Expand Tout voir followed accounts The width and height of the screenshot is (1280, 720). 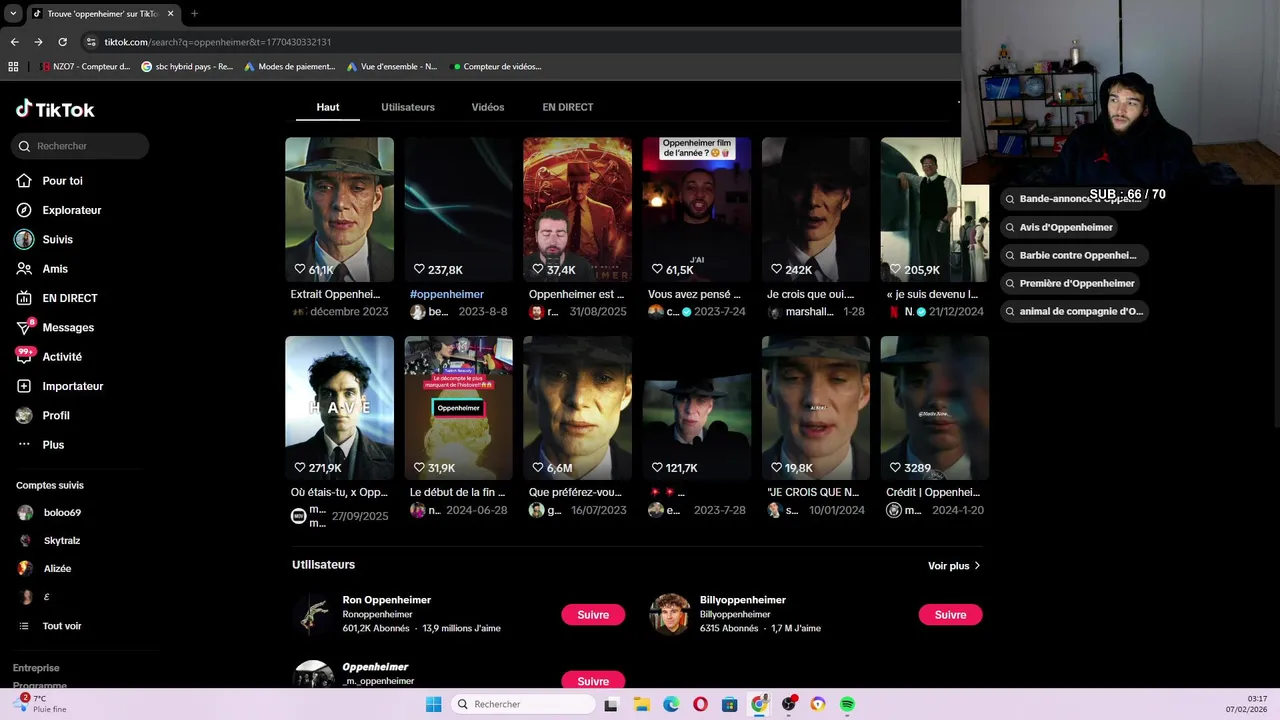tap(62, 626)
